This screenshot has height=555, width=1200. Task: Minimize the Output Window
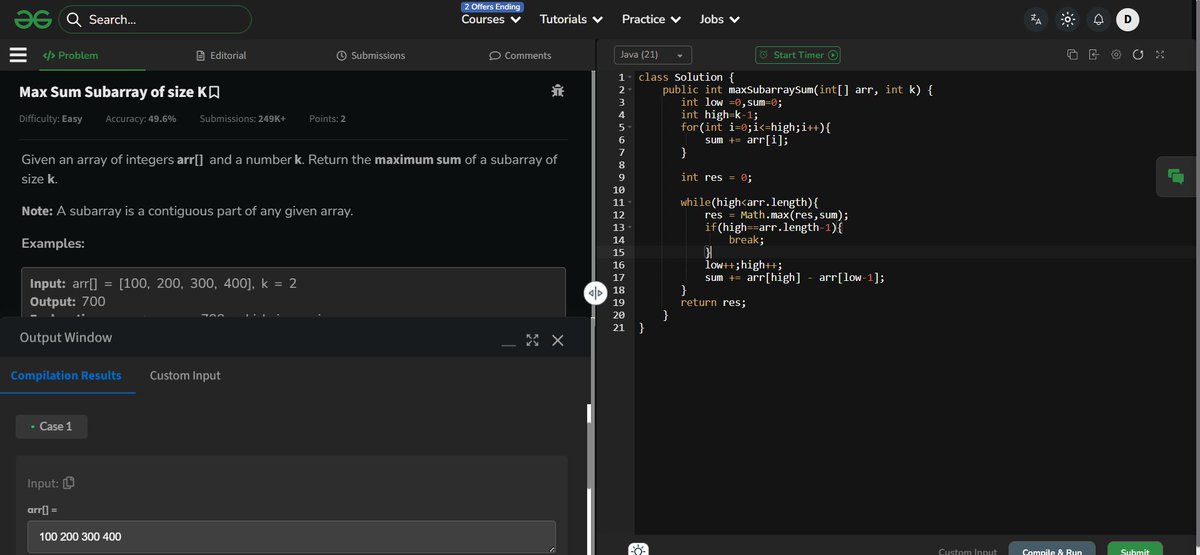tap(508, 345)
